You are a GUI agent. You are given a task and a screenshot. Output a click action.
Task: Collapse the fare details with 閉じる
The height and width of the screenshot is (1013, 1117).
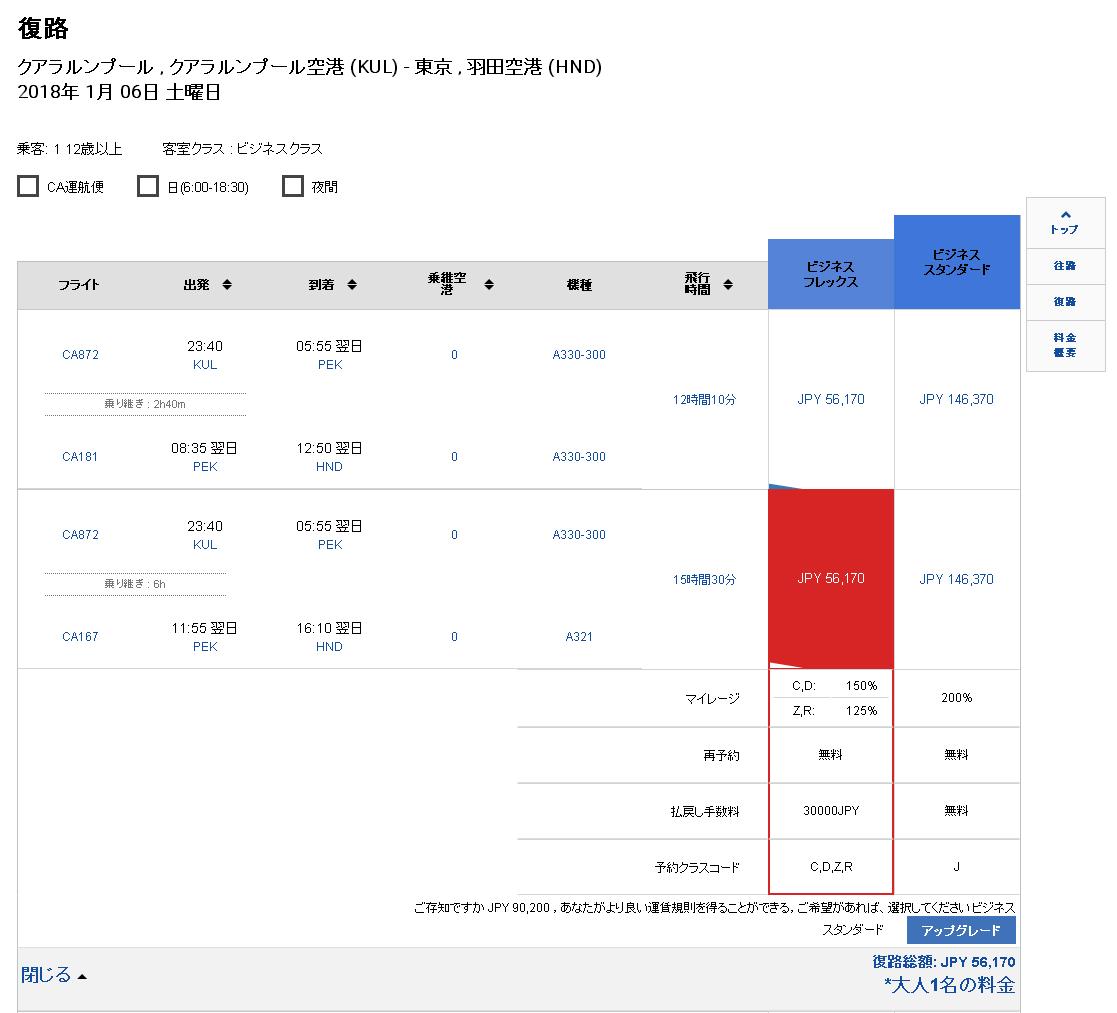point(53,975)
